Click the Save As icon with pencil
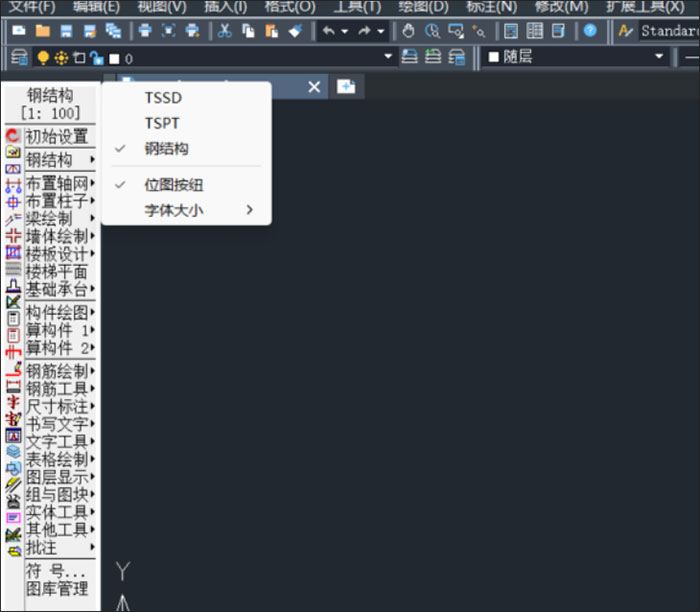Viewport: 700px width, 612px height. 90,31
